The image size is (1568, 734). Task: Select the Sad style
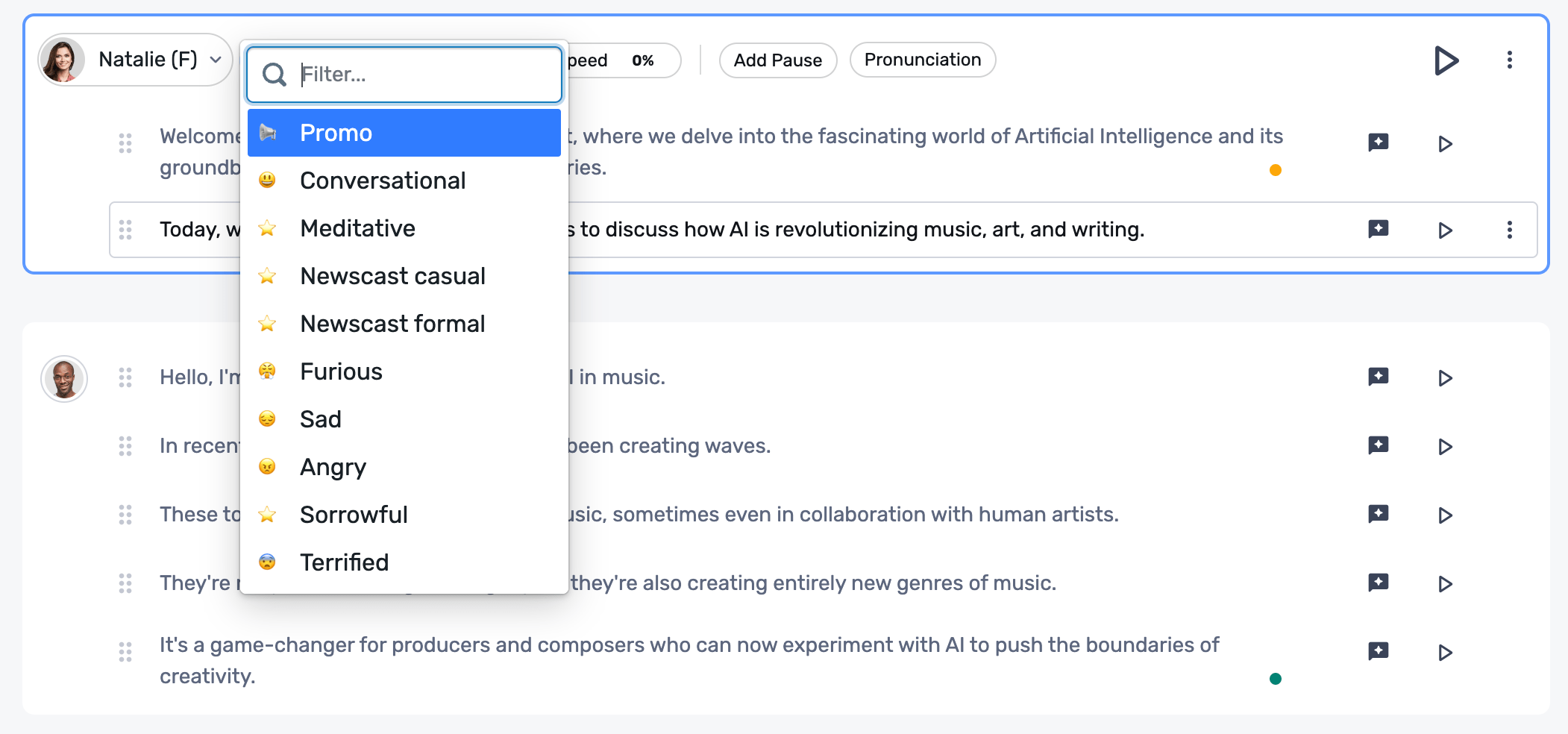coord(404,419)
